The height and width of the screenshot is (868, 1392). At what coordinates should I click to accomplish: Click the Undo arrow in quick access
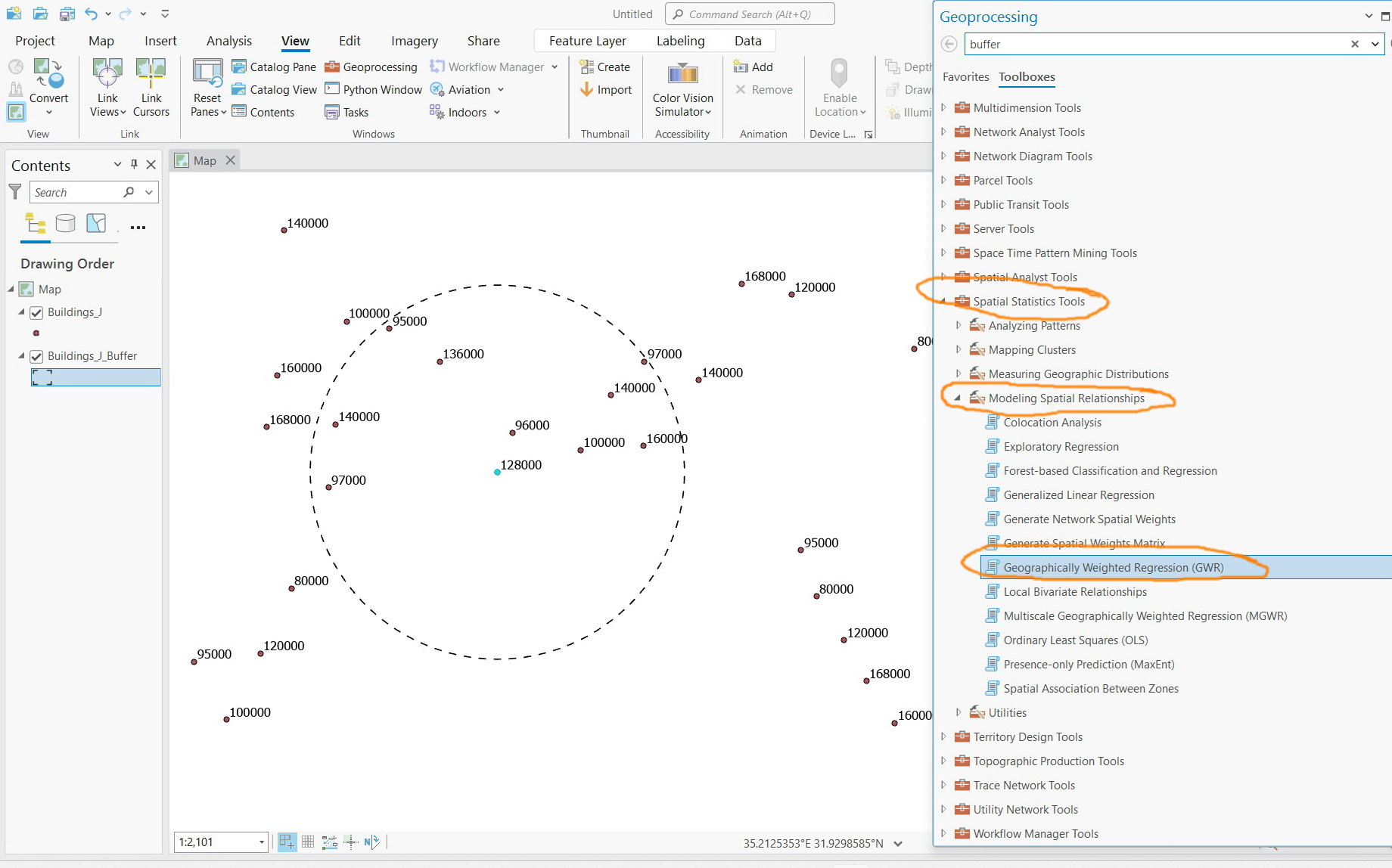pyautogui.click(x=91, y=14)
